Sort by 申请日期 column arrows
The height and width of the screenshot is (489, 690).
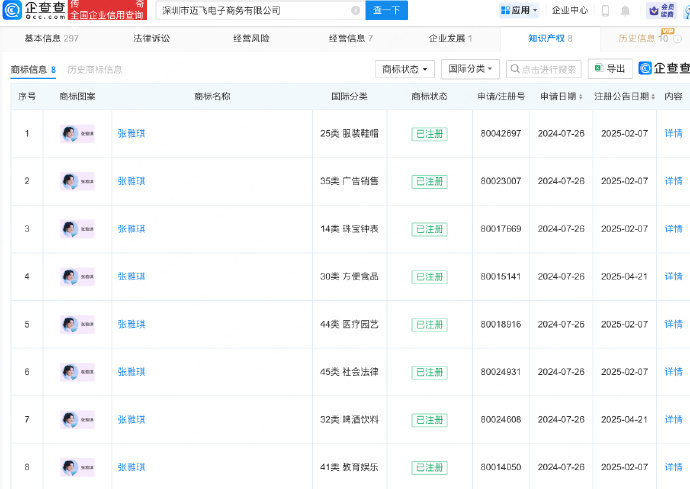pyautogui.click(x=580, y=96)
